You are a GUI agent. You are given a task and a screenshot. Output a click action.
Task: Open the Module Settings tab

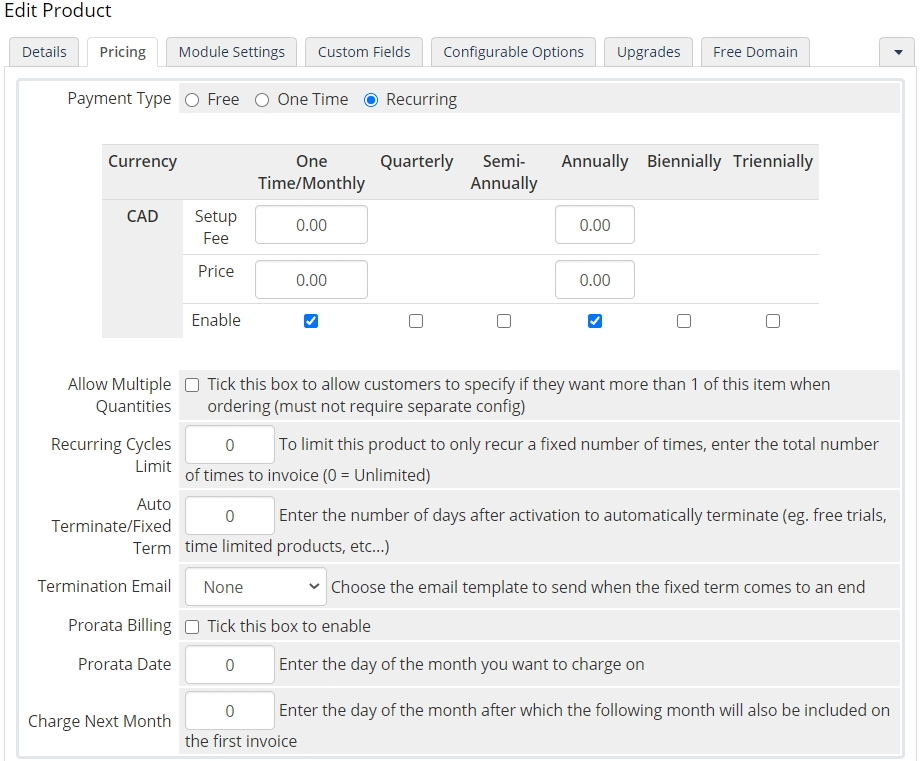[232, 52]
